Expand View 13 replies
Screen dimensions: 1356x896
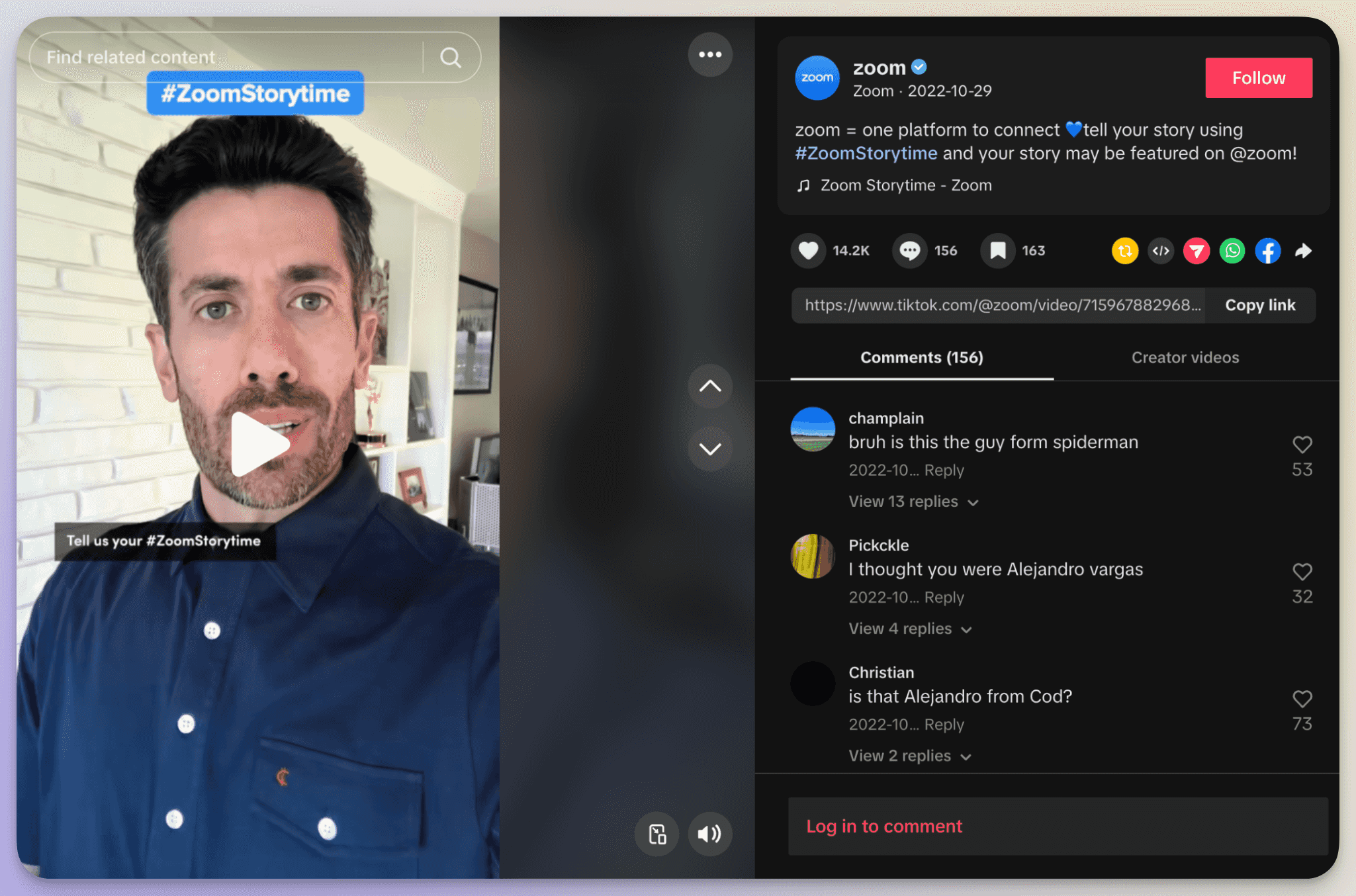[913, 502]
